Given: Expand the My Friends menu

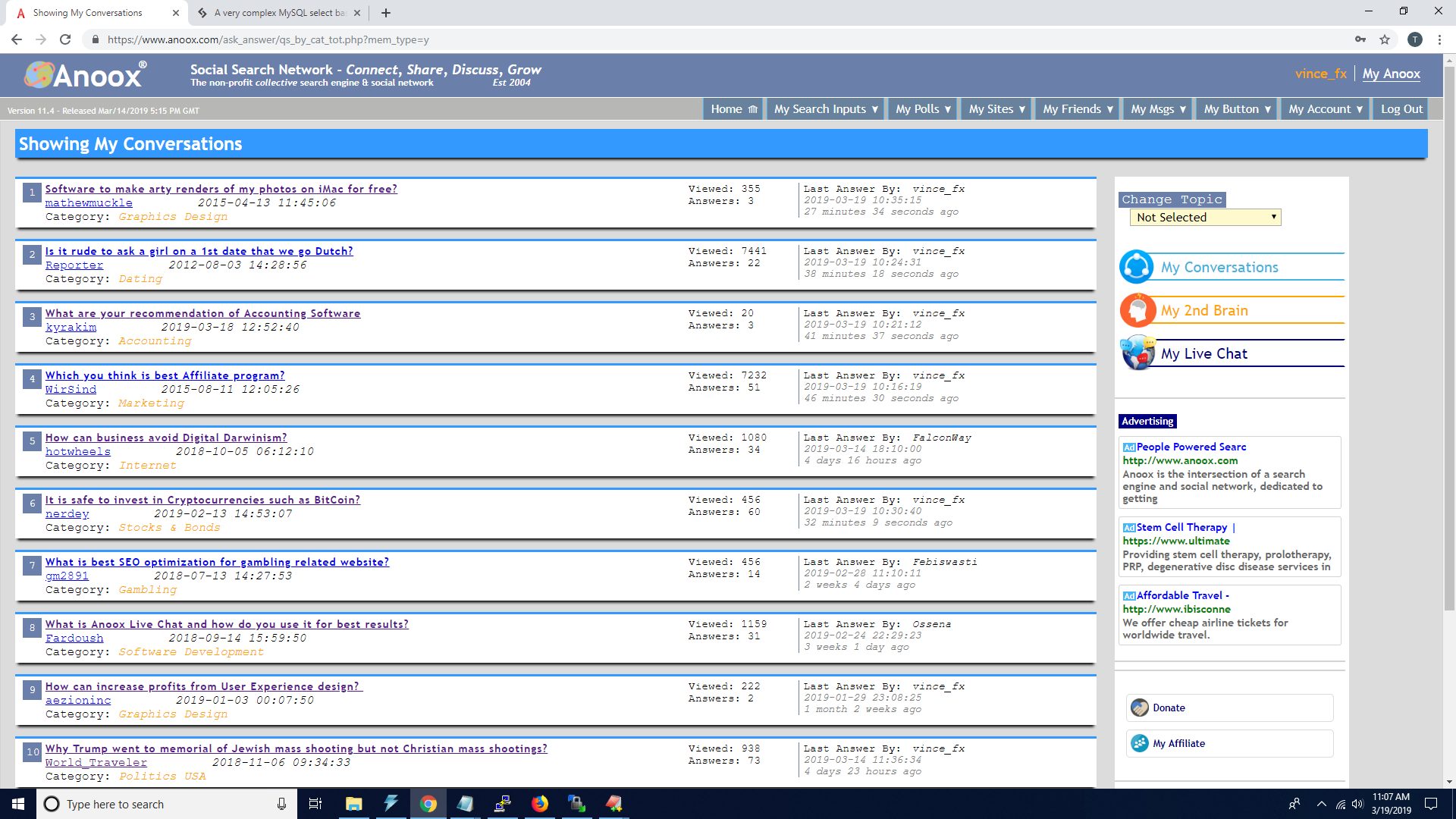Looking at the screenshot, I should (1077, 109).
